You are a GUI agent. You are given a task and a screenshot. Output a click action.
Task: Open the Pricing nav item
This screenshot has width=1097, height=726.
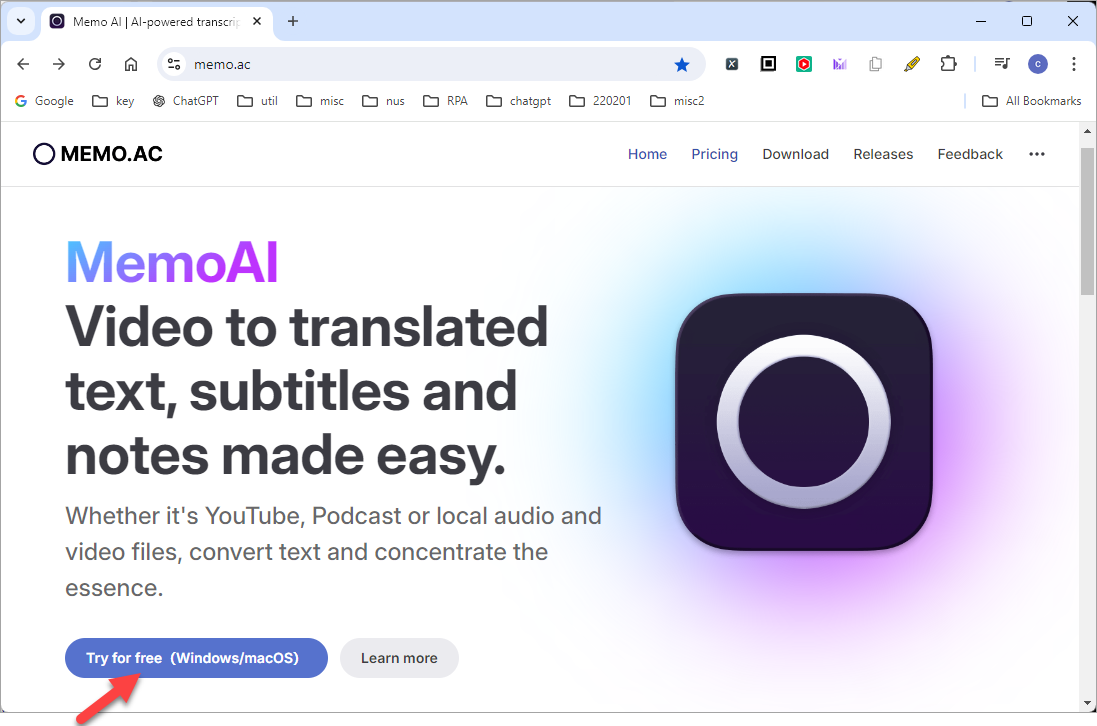point(714,154)
